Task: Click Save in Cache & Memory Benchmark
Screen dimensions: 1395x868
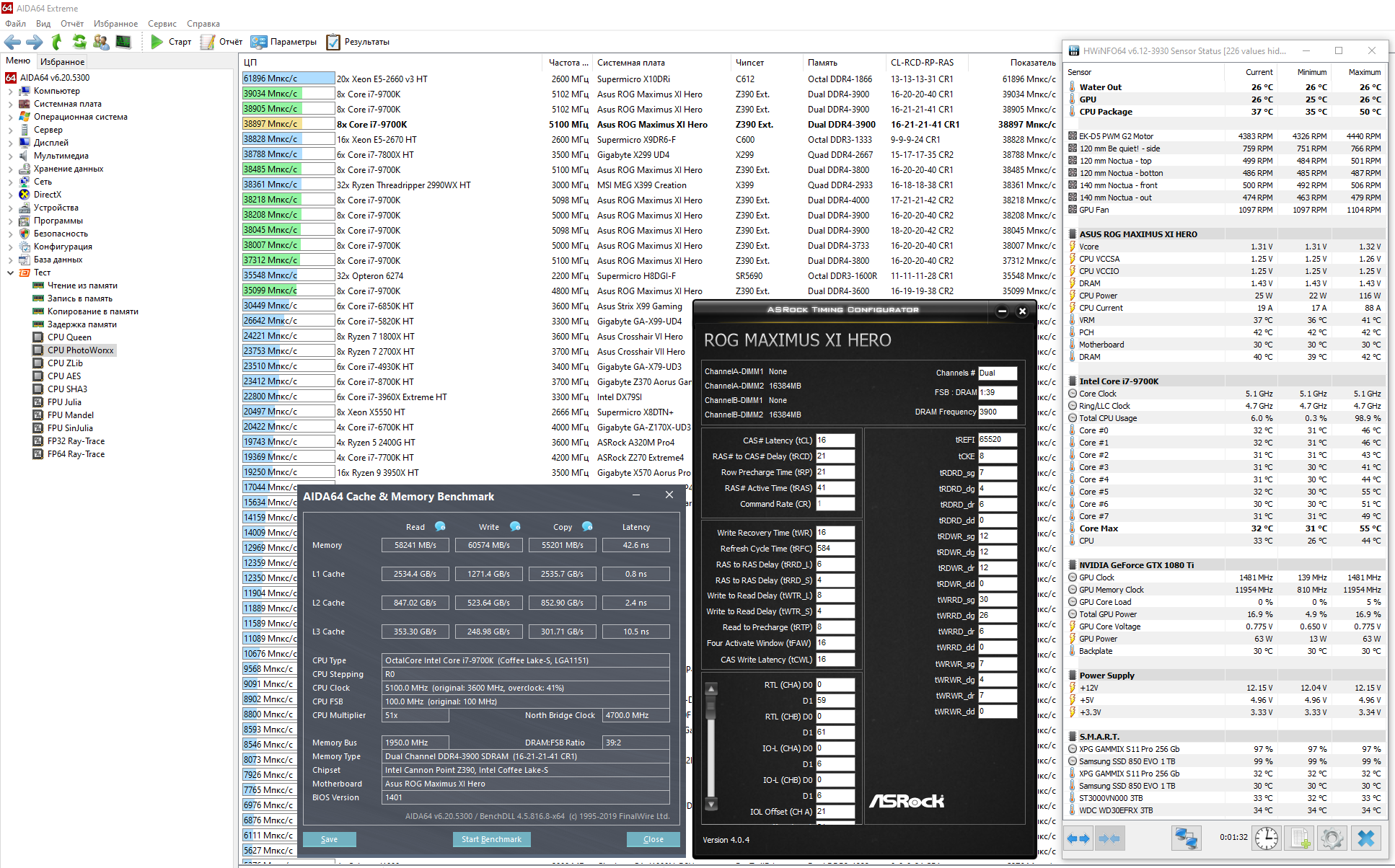Action: 329,839
